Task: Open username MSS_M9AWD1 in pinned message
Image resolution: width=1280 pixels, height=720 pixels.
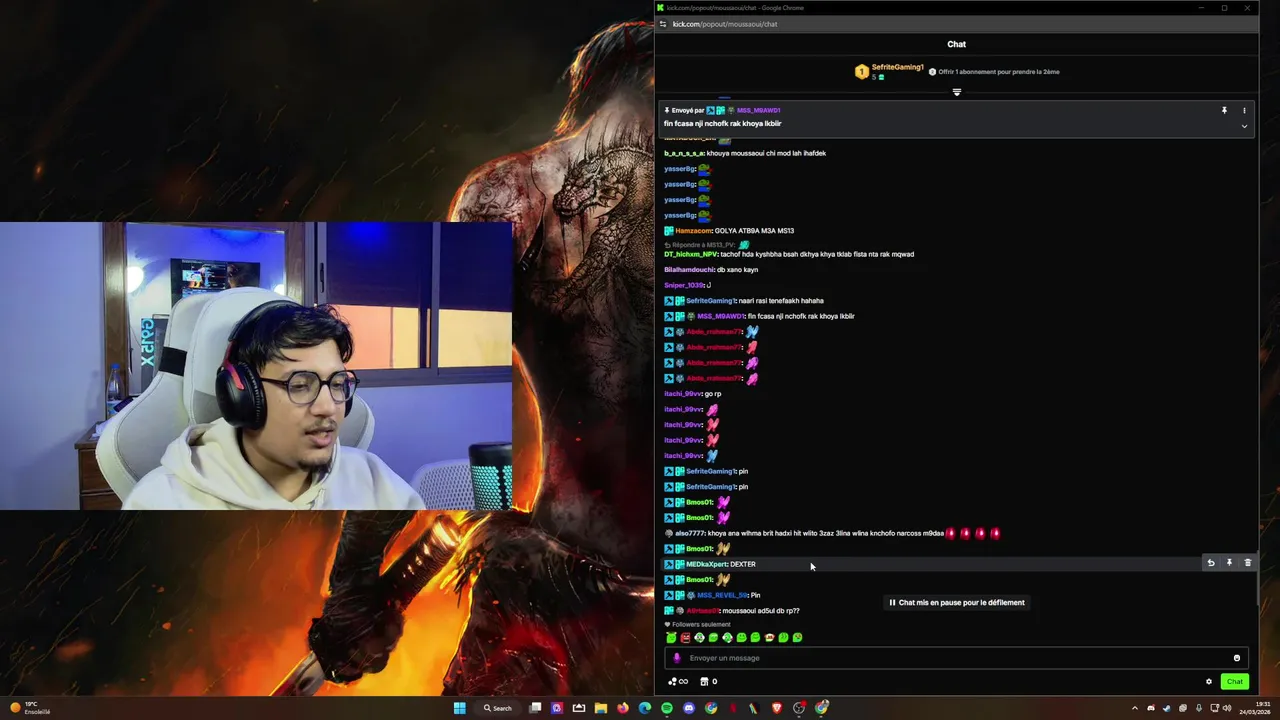Action: (x=758, y=110)
